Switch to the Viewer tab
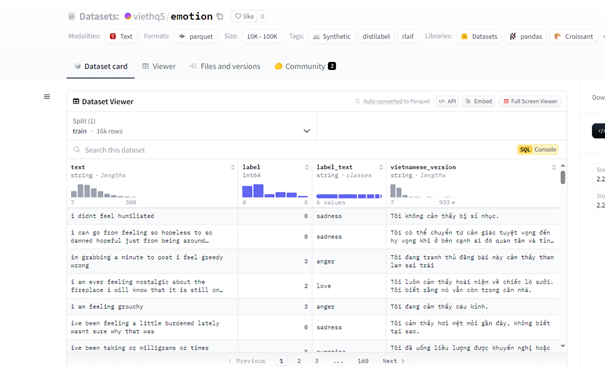The width and height of the screenshot is (605, 368). pos(159,66)
